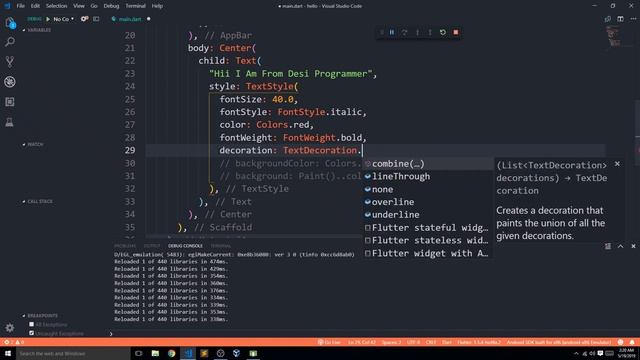Image resolution: width=640 pixels, height=360 pixels.
Task: Toggle the Uncaught Exceptions breakpoint checkbox
Action: [31, 333]
